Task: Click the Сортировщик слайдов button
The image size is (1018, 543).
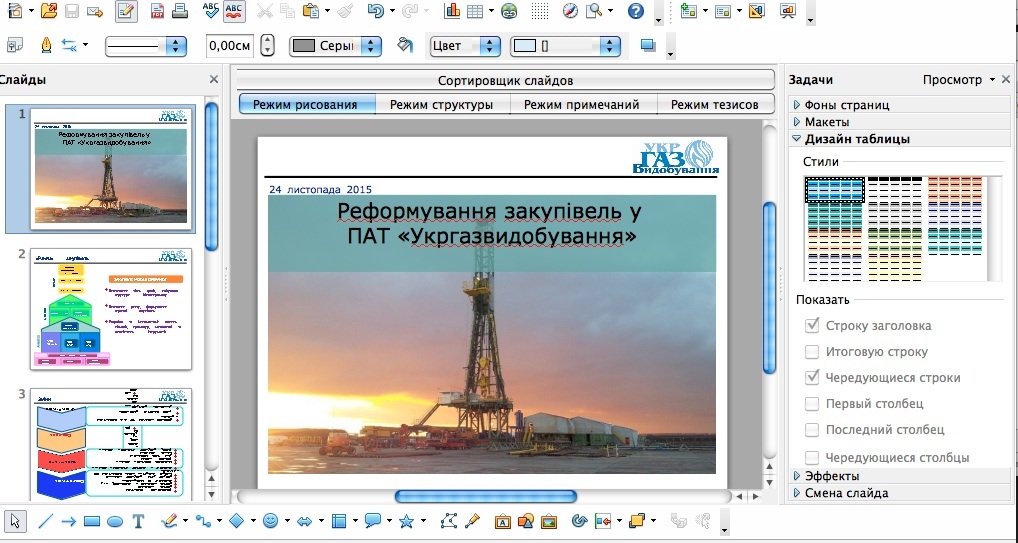Action: point(505,80)
